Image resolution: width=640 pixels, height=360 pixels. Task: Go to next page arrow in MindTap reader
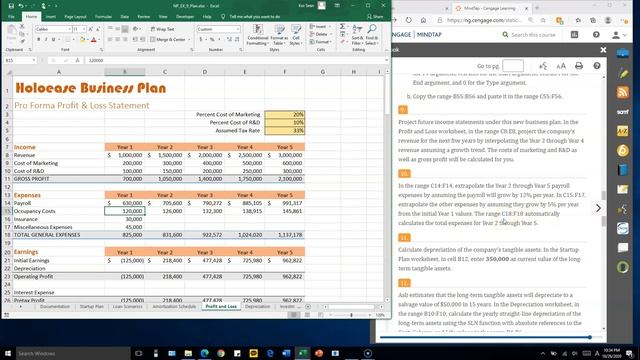[598, 208]
